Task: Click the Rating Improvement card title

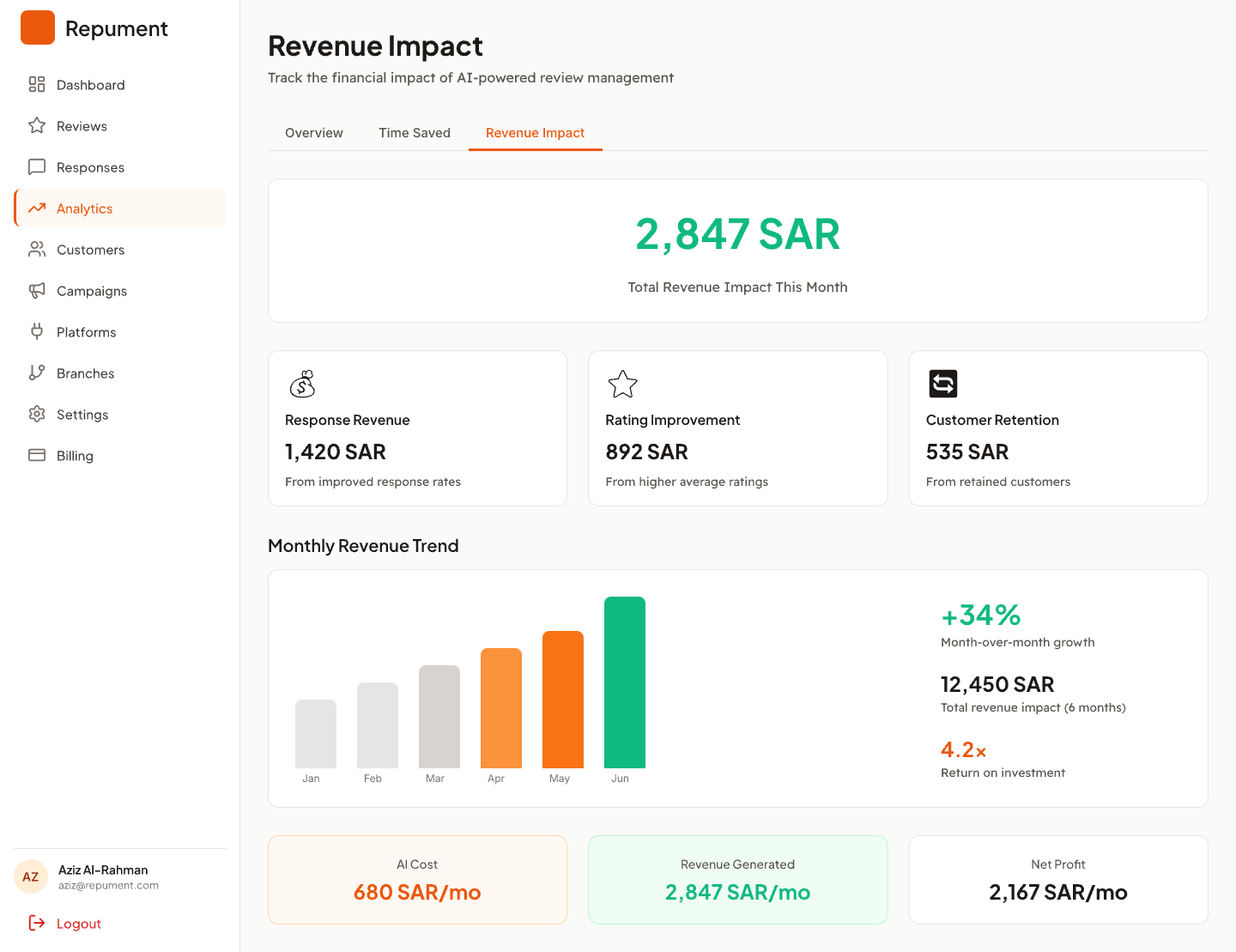Action: pos(673,420)
